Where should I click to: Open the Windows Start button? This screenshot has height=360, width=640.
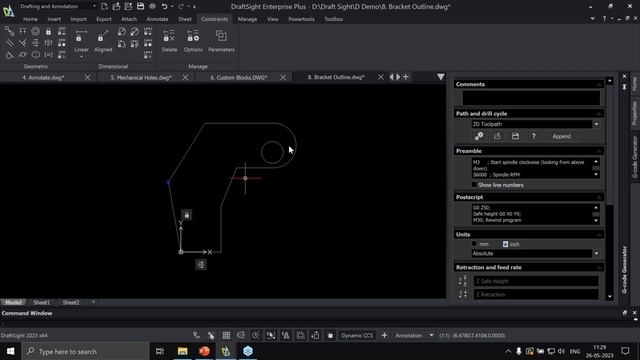click(x=10, y=351)
